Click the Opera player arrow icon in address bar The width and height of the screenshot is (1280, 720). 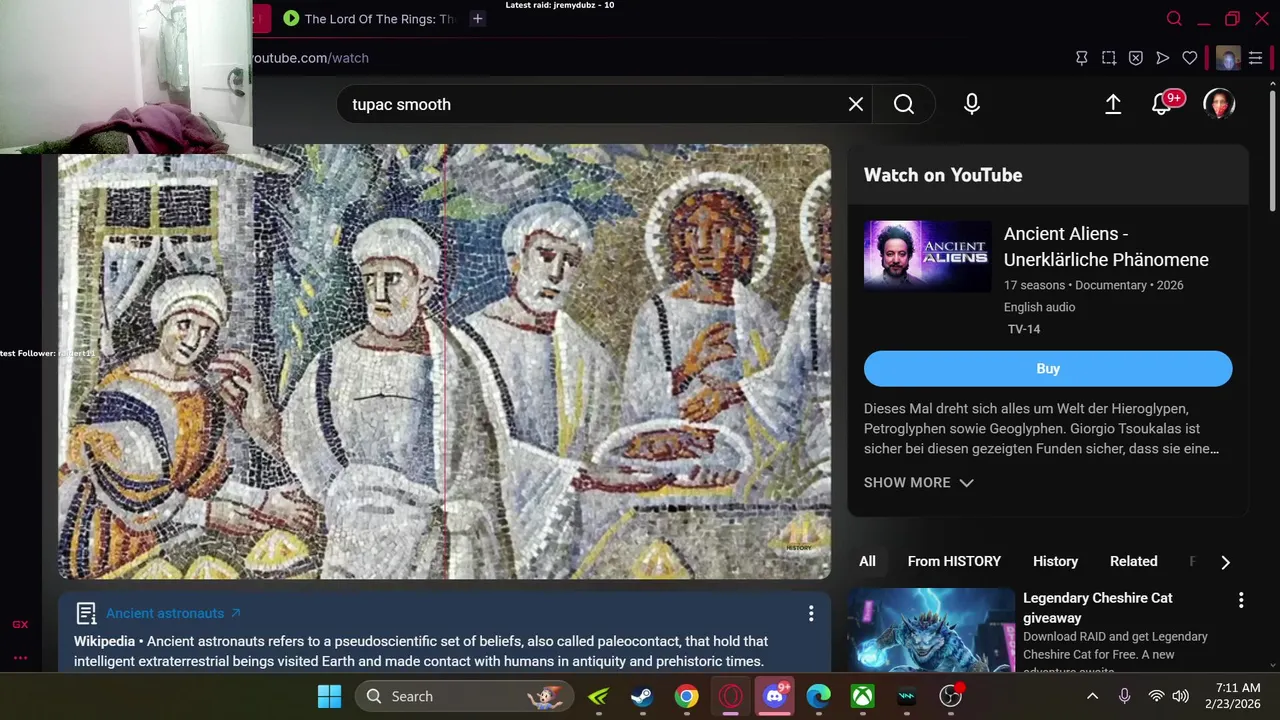click(1163, 58)
